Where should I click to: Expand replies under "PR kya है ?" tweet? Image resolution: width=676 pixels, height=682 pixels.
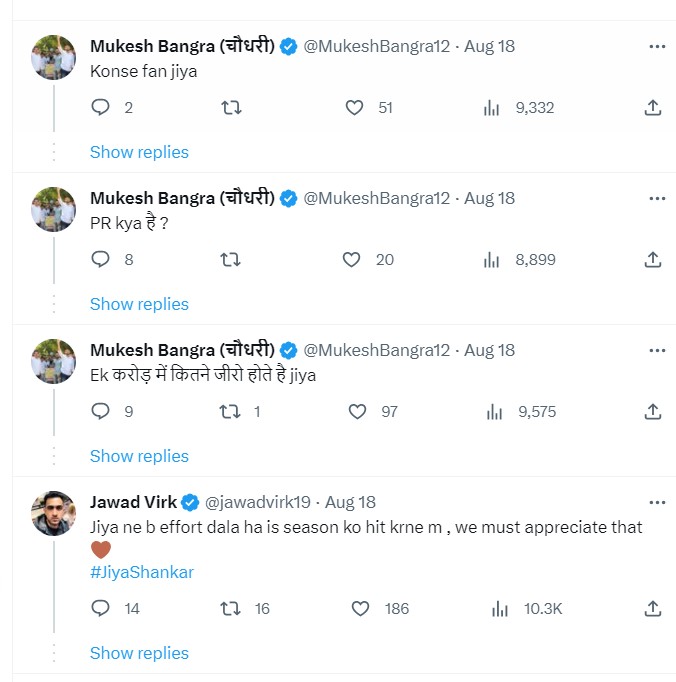point(139,304)
